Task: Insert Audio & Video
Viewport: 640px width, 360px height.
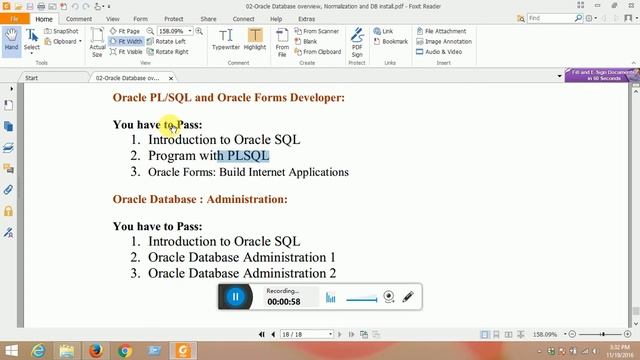Action: [x=439, y=52]
